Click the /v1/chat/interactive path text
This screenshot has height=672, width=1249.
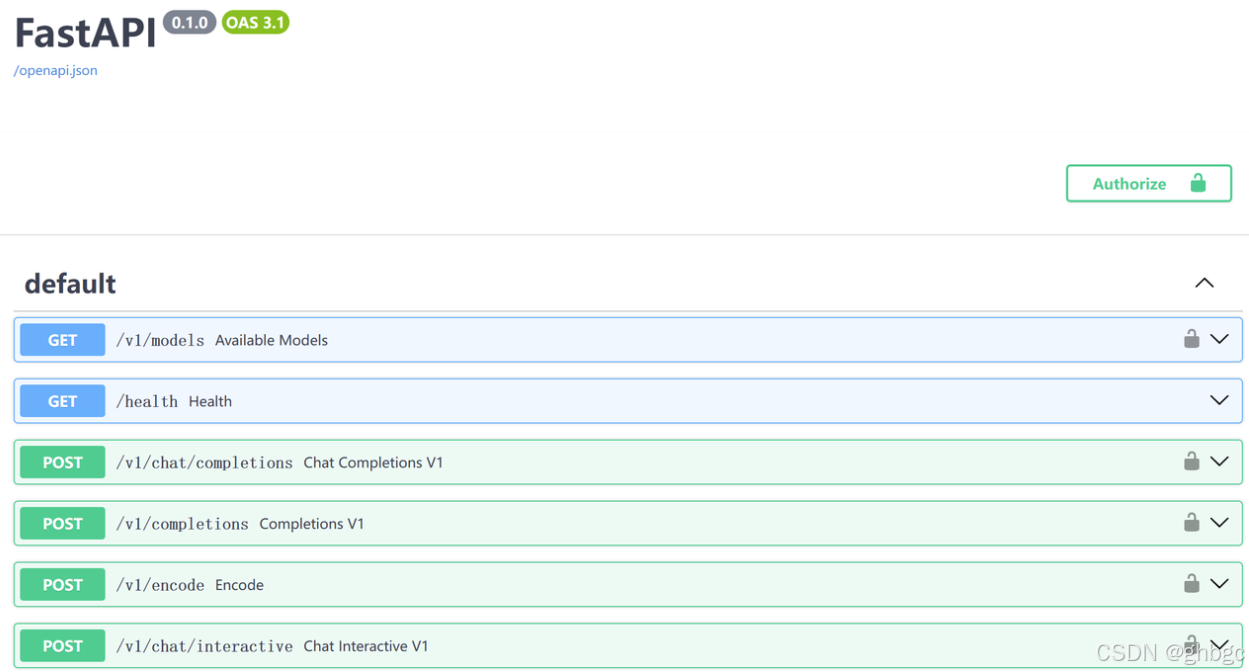pos(204,645)
